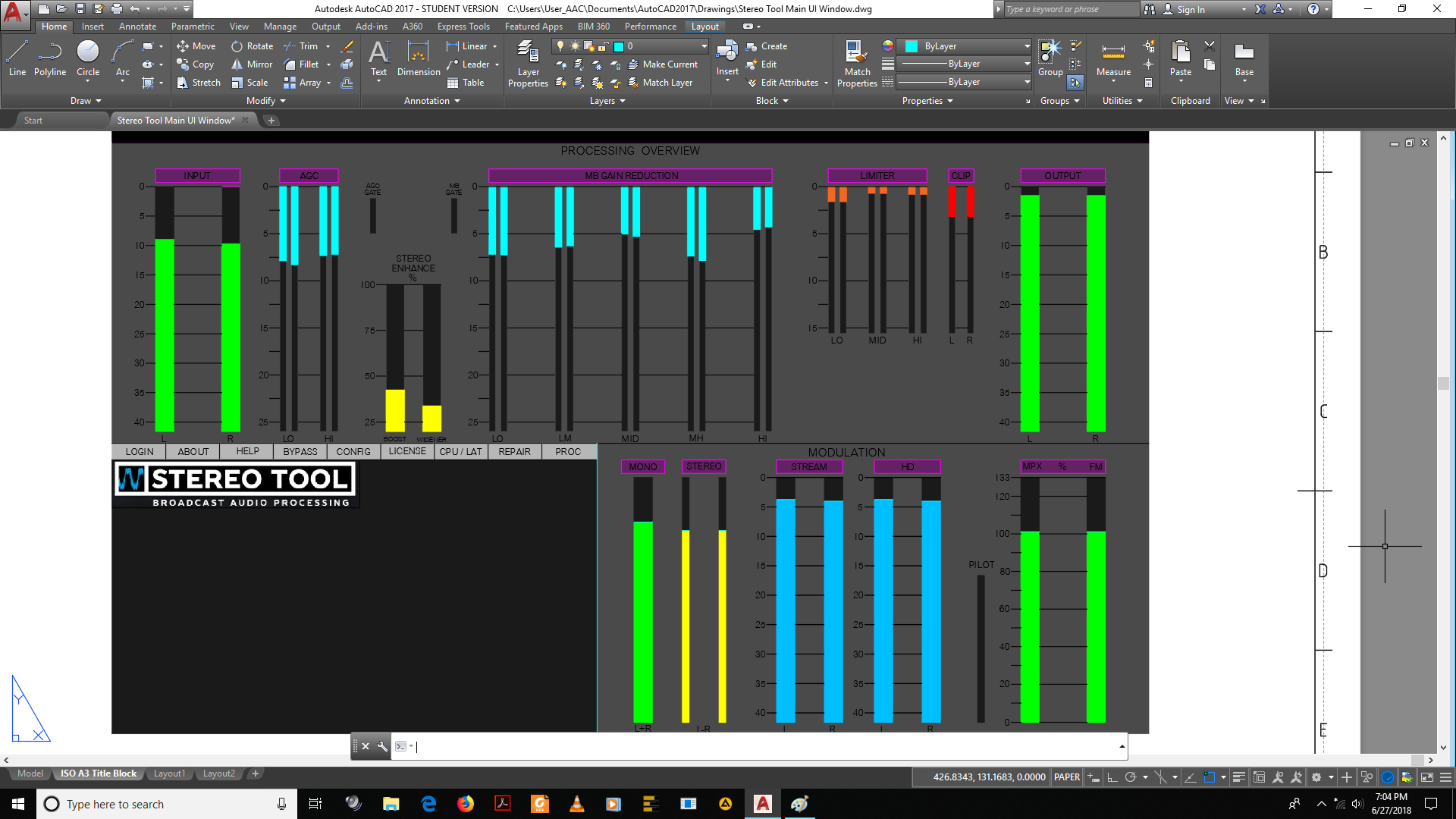Toggle ortho mode in status bar
1456x819 pixels.
tap(1112, 777)
